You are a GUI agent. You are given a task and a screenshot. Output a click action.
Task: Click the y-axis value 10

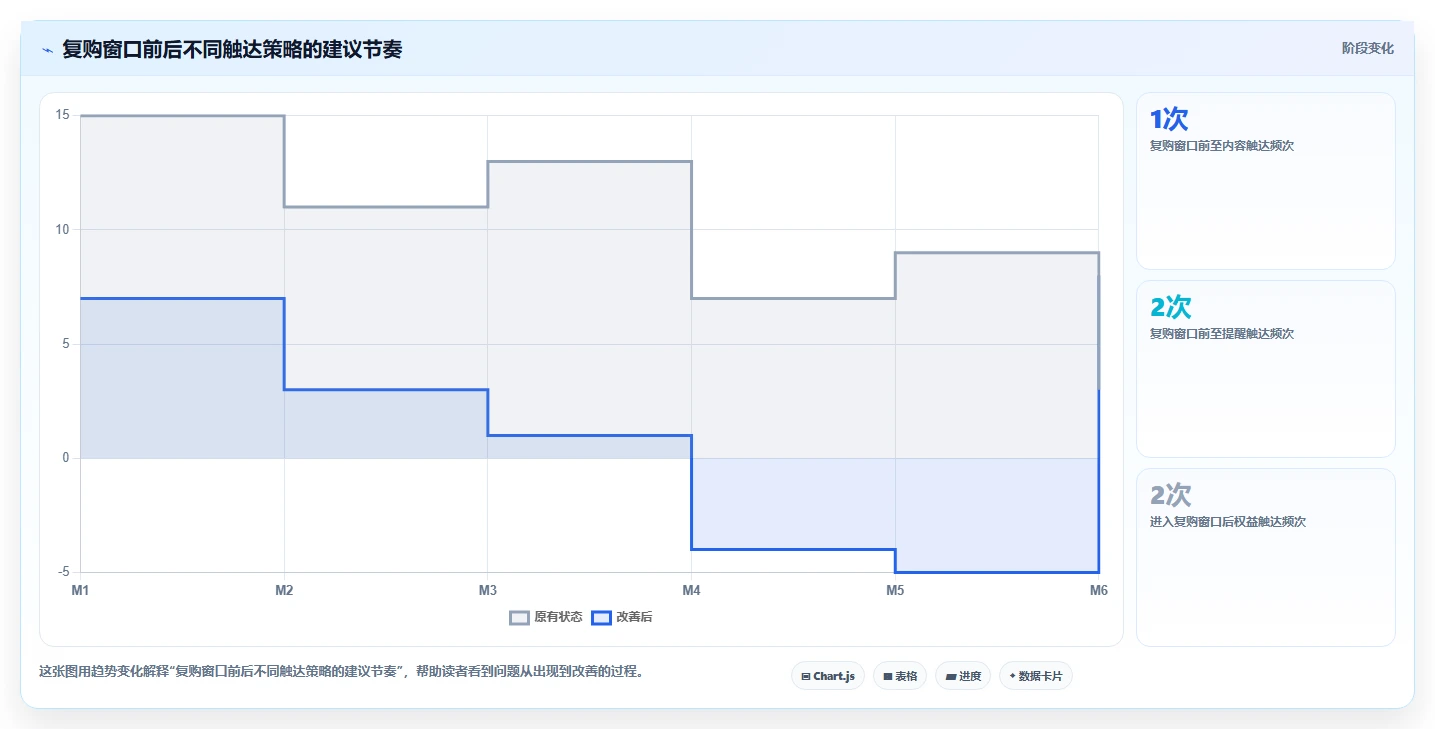(62, 229)
